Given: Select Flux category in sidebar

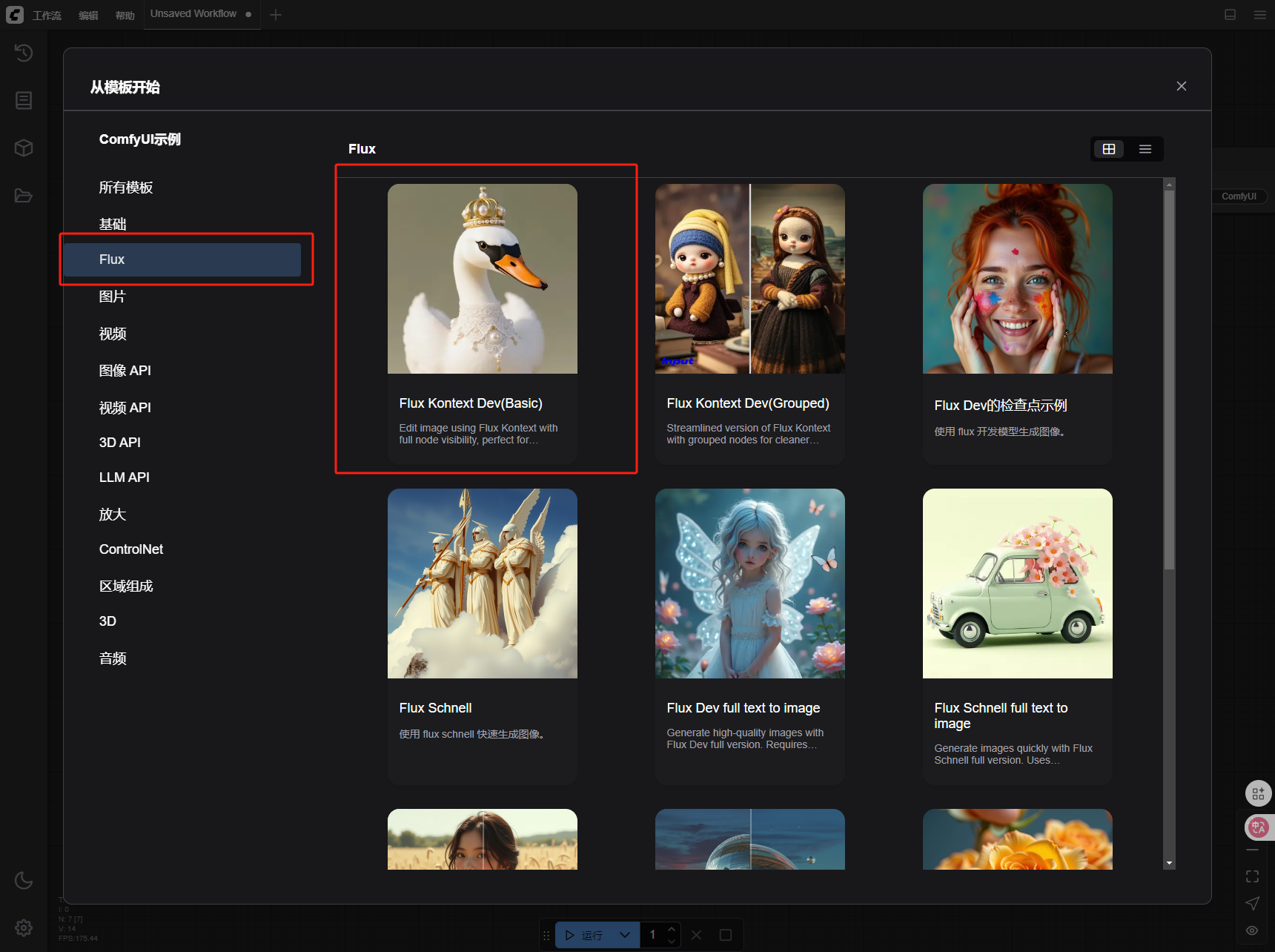Looking at the screenshot, I should click(x=182, y=260).
